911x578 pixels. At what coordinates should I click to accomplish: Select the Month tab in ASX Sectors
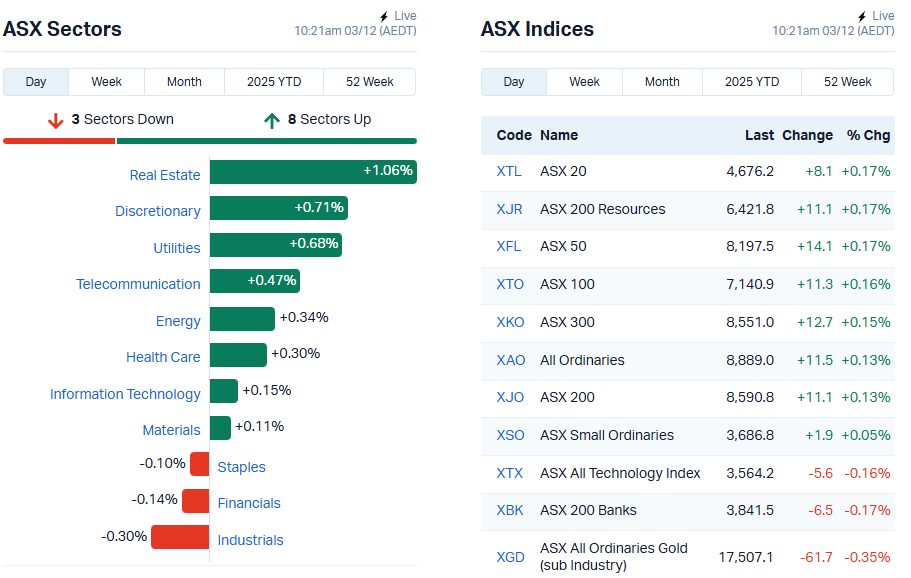184,82
